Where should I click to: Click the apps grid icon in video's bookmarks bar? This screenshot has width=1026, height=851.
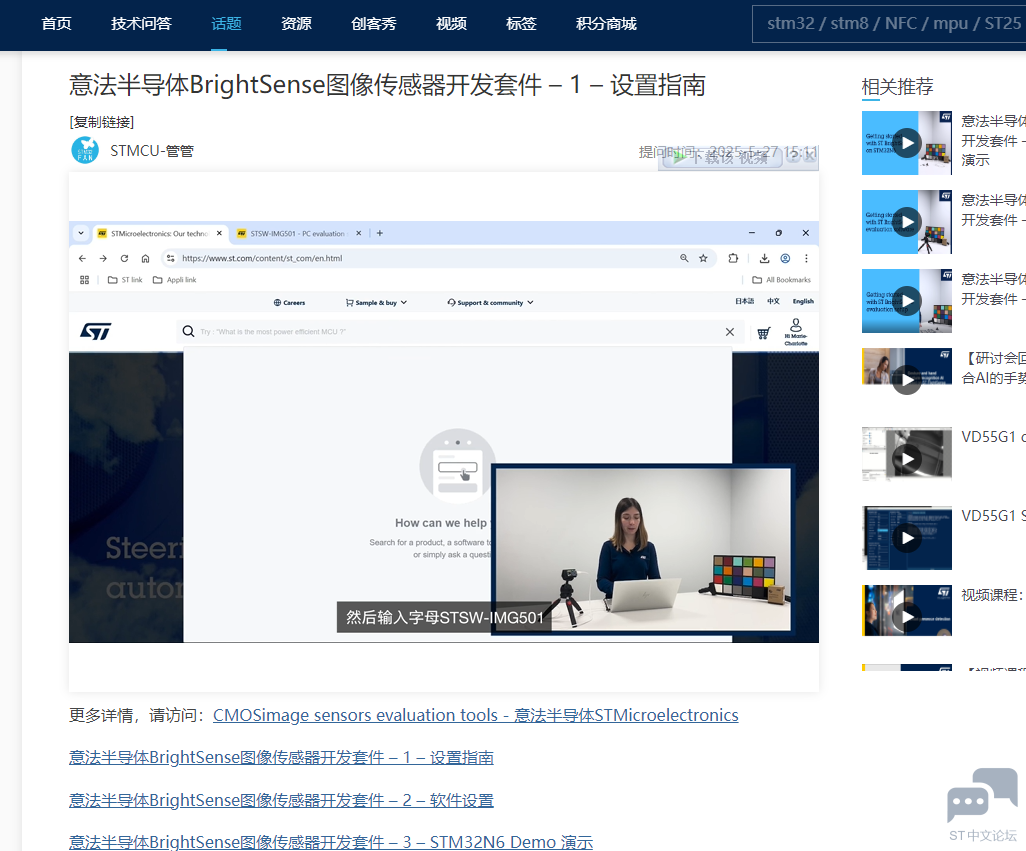84,280
